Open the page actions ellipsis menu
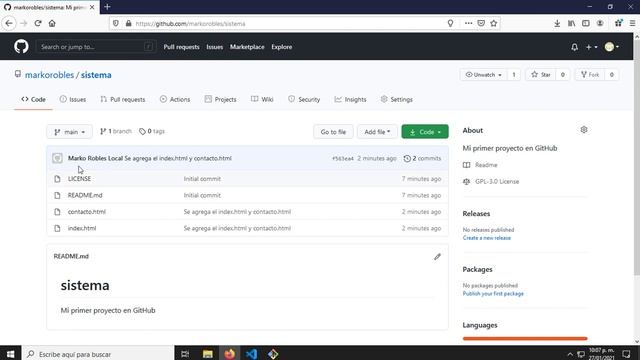Screen dimensions: 640x360 pyautogui.click(x=468, y=23)
